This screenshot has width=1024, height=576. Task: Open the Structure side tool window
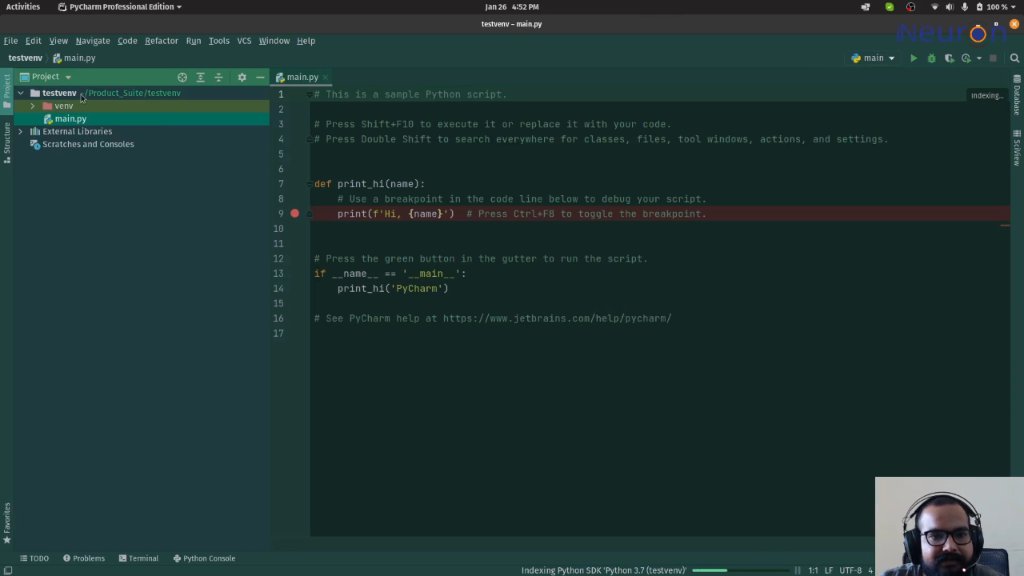7,143
